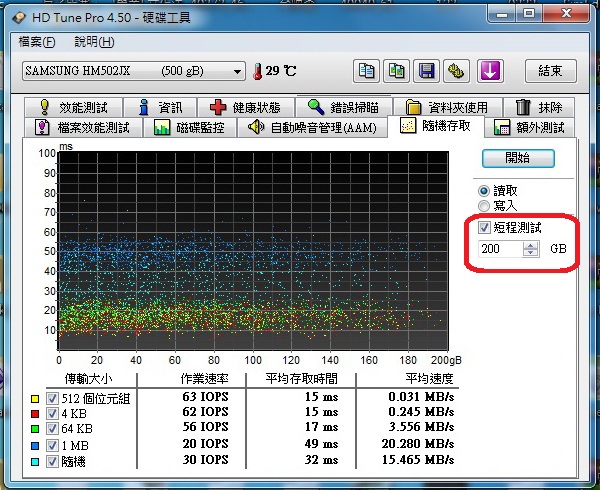600x490 pixels.
Task: Toggle the 64 KB transfer size checkbox
Action: [x=52, y=429]
